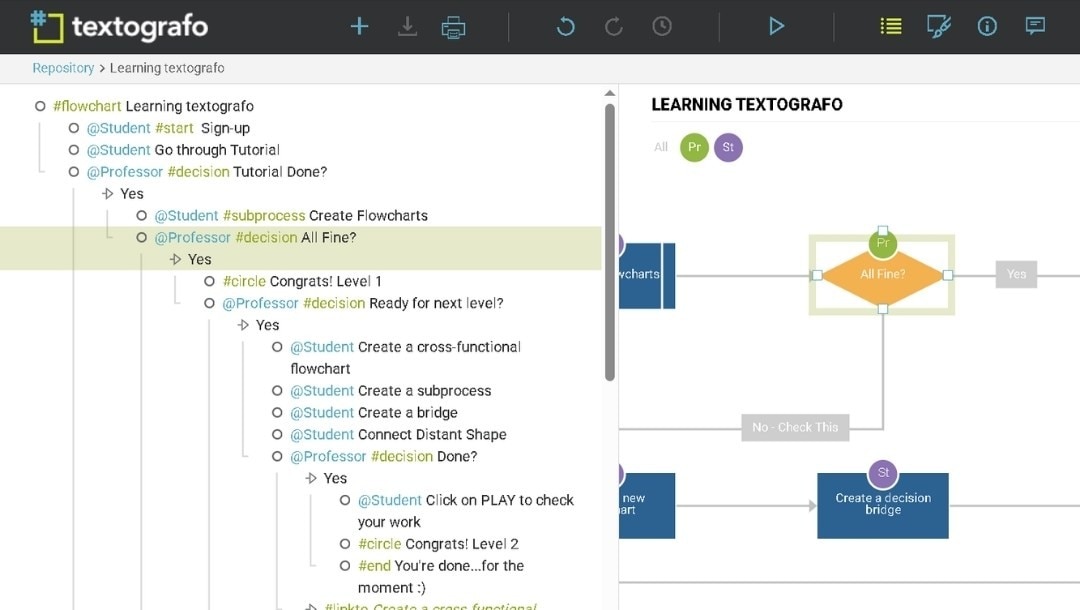1080x610 pixels.
Task: Click #circle Congrats! Level 2 line
Action: [x=438, y=544]
